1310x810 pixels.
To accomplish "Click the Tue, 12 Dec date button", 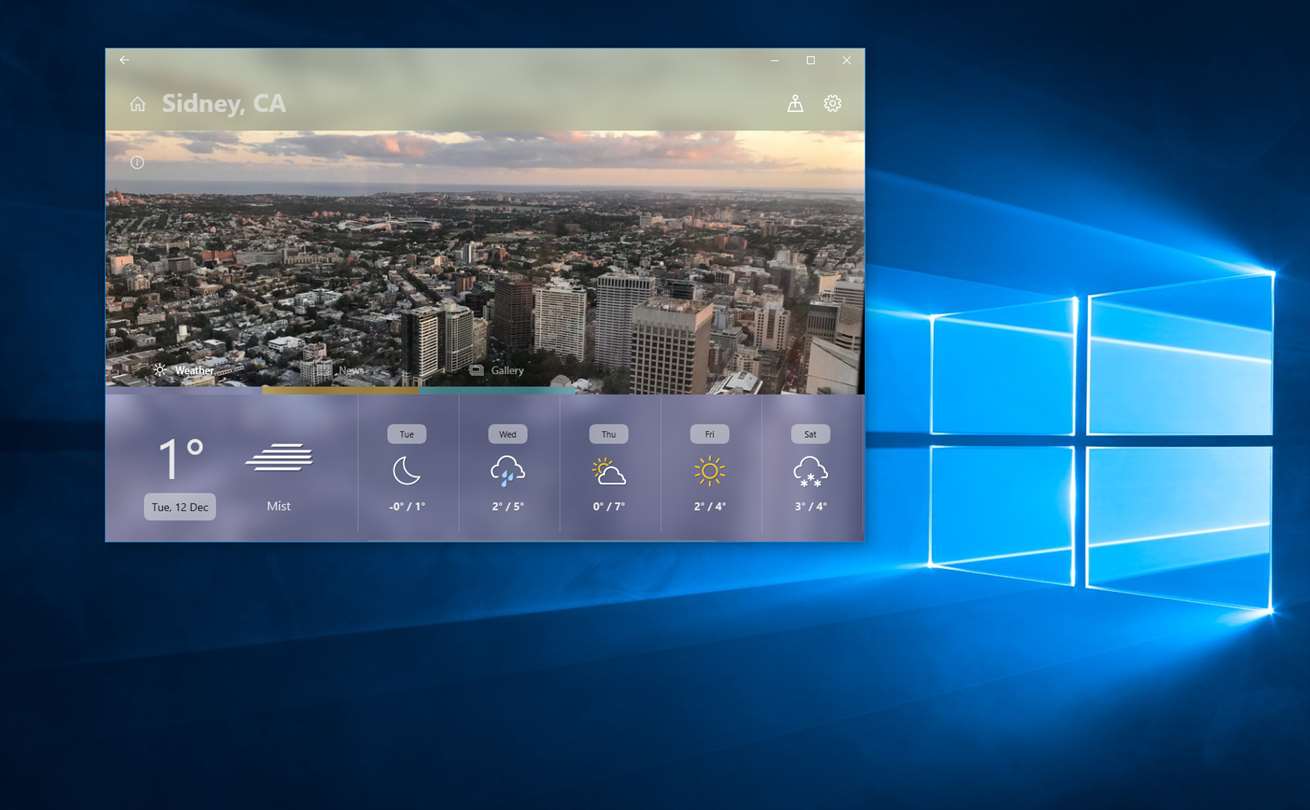I will tap(180, 507).
